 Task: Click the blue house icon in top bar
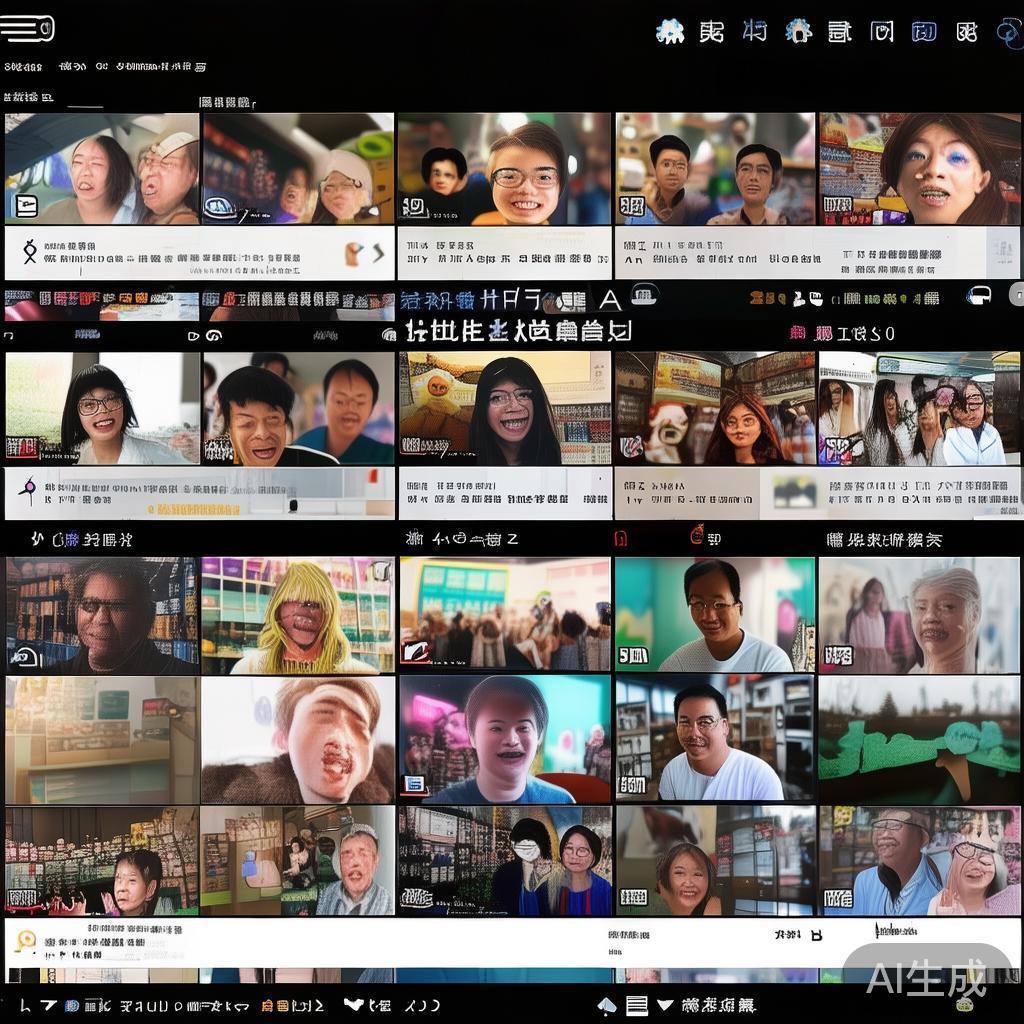[x=798, y=31]
